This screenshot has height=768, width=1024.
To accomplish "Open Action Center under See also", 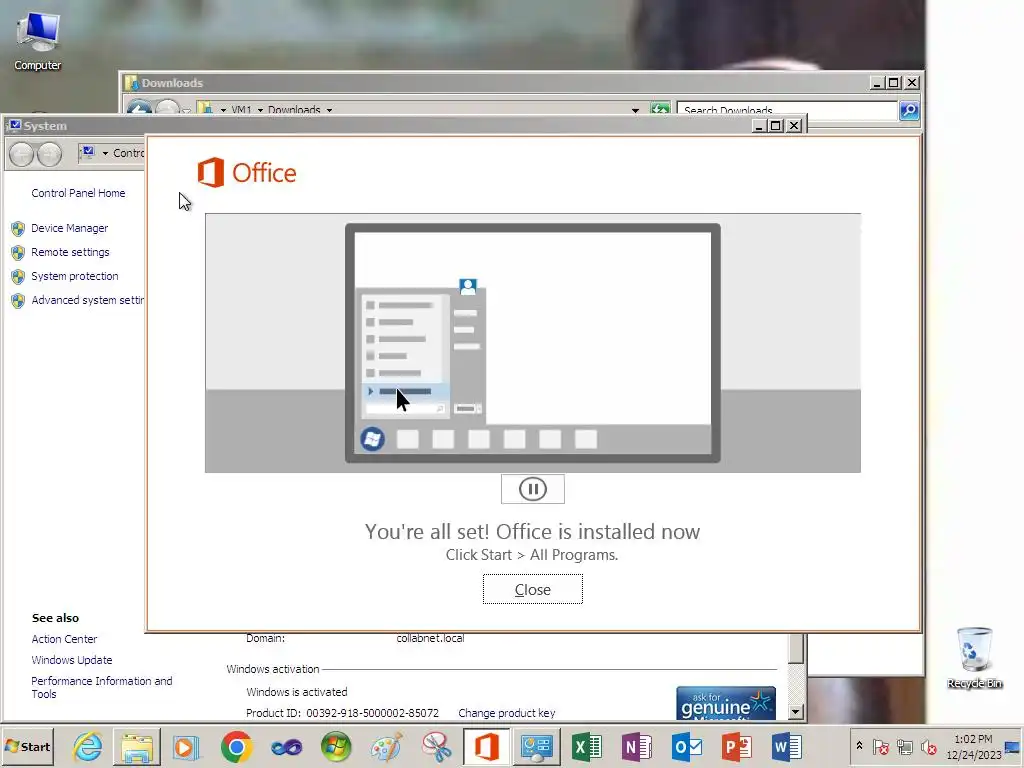I will (x=65, y=639).
